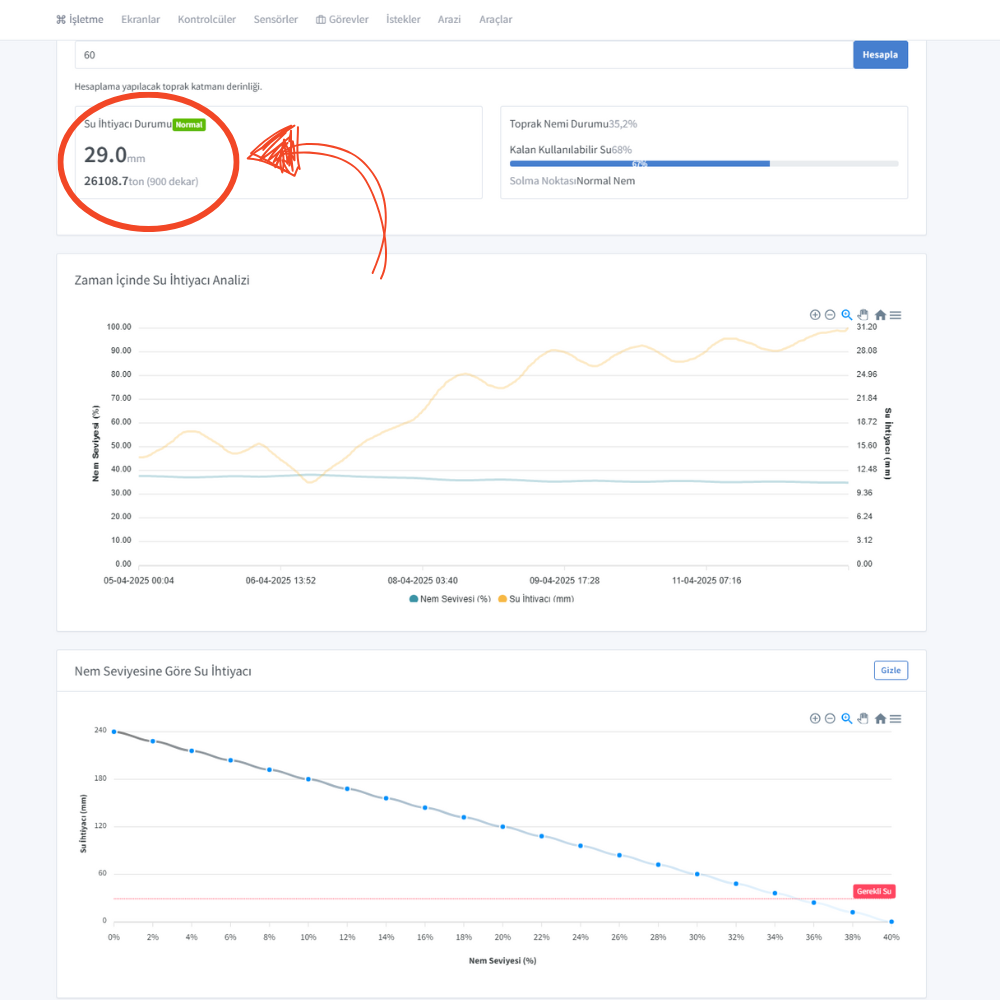Enable panning on the moisture-level chart
Screen dimensions: 1000x1000
[863, 718]
